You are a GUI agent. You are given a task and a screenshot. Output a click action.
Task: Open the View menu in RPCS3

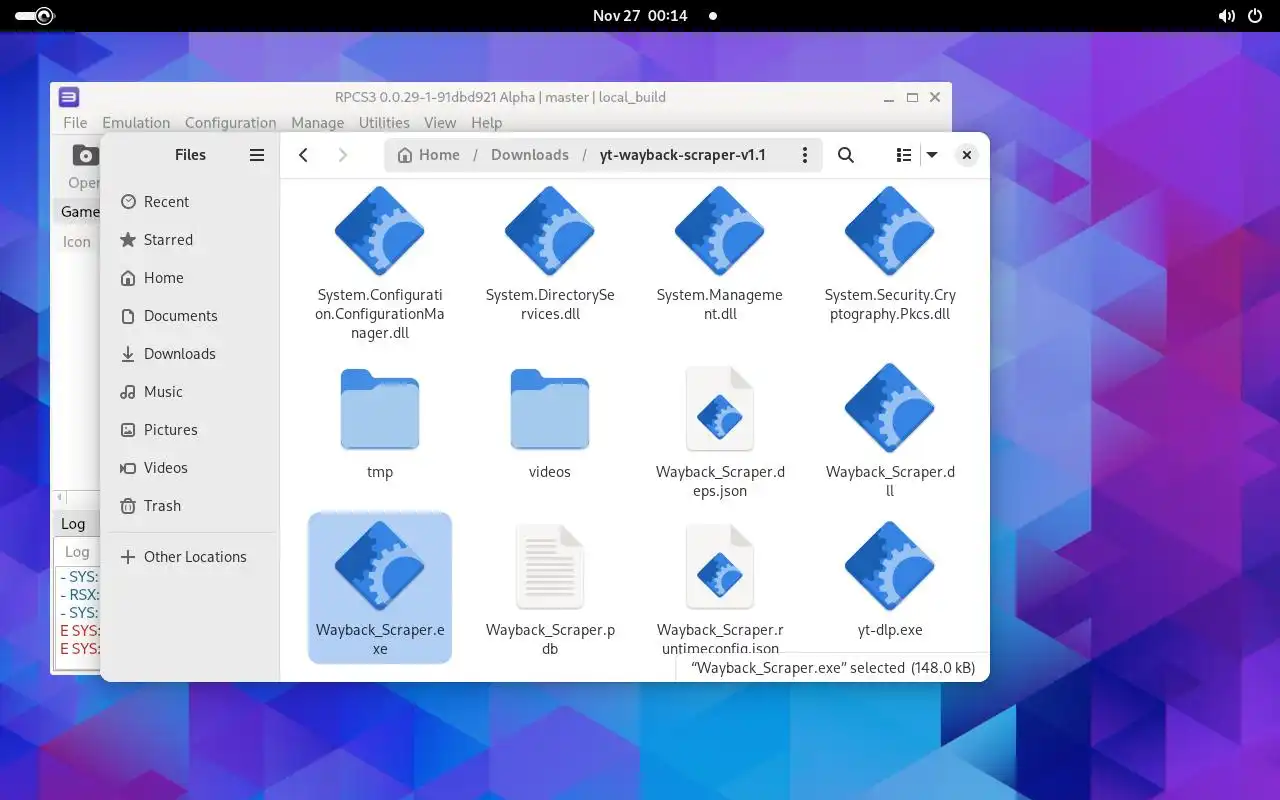(440, 123)
